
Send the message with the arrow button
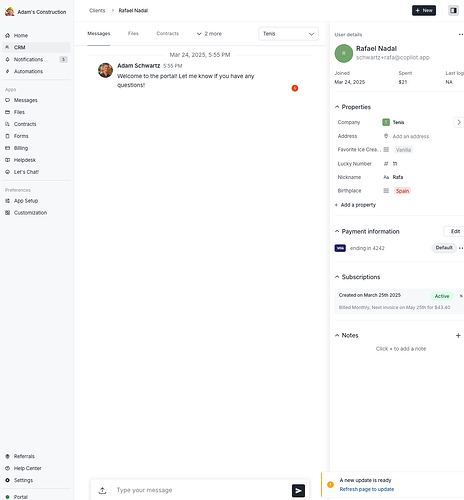[x=298, y=490]
